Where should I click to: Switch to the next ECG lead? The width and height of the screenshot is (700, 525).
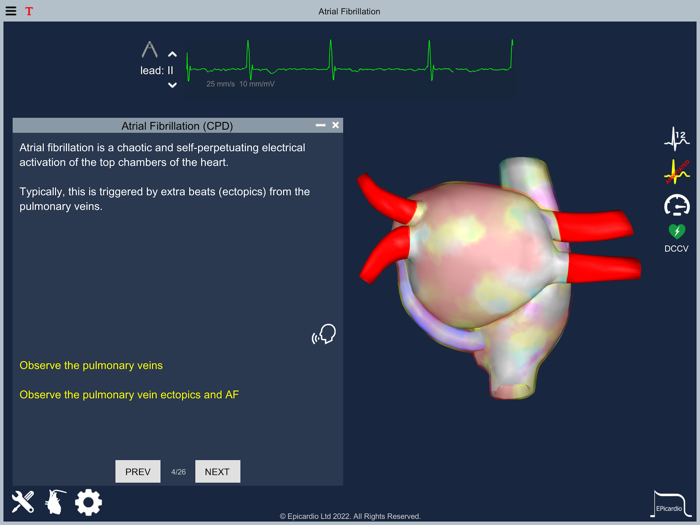click(x=172, y=85)
